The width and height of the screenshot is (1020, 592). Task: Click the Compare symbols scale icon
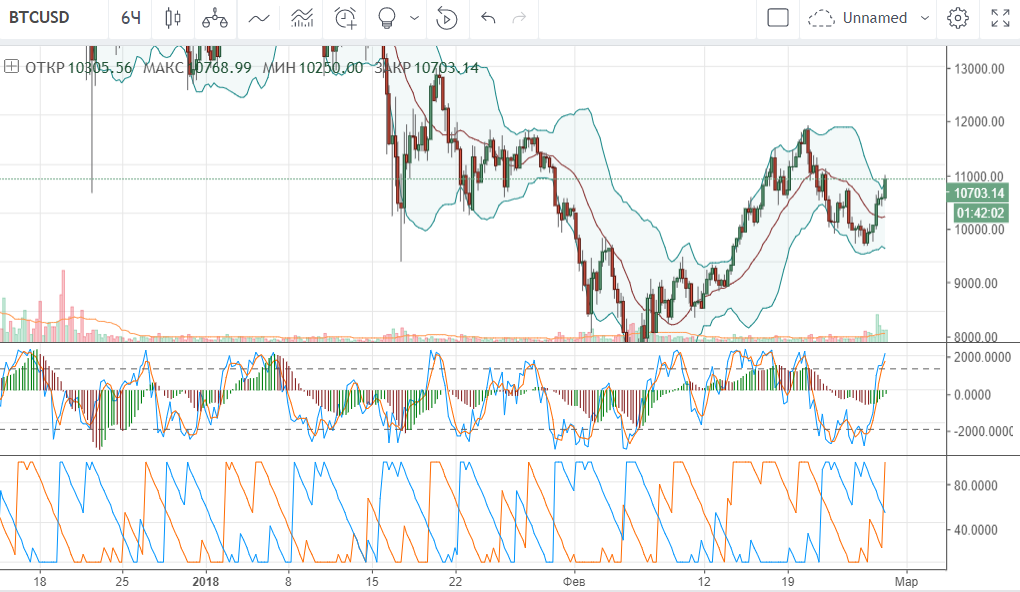pos(214,18)
